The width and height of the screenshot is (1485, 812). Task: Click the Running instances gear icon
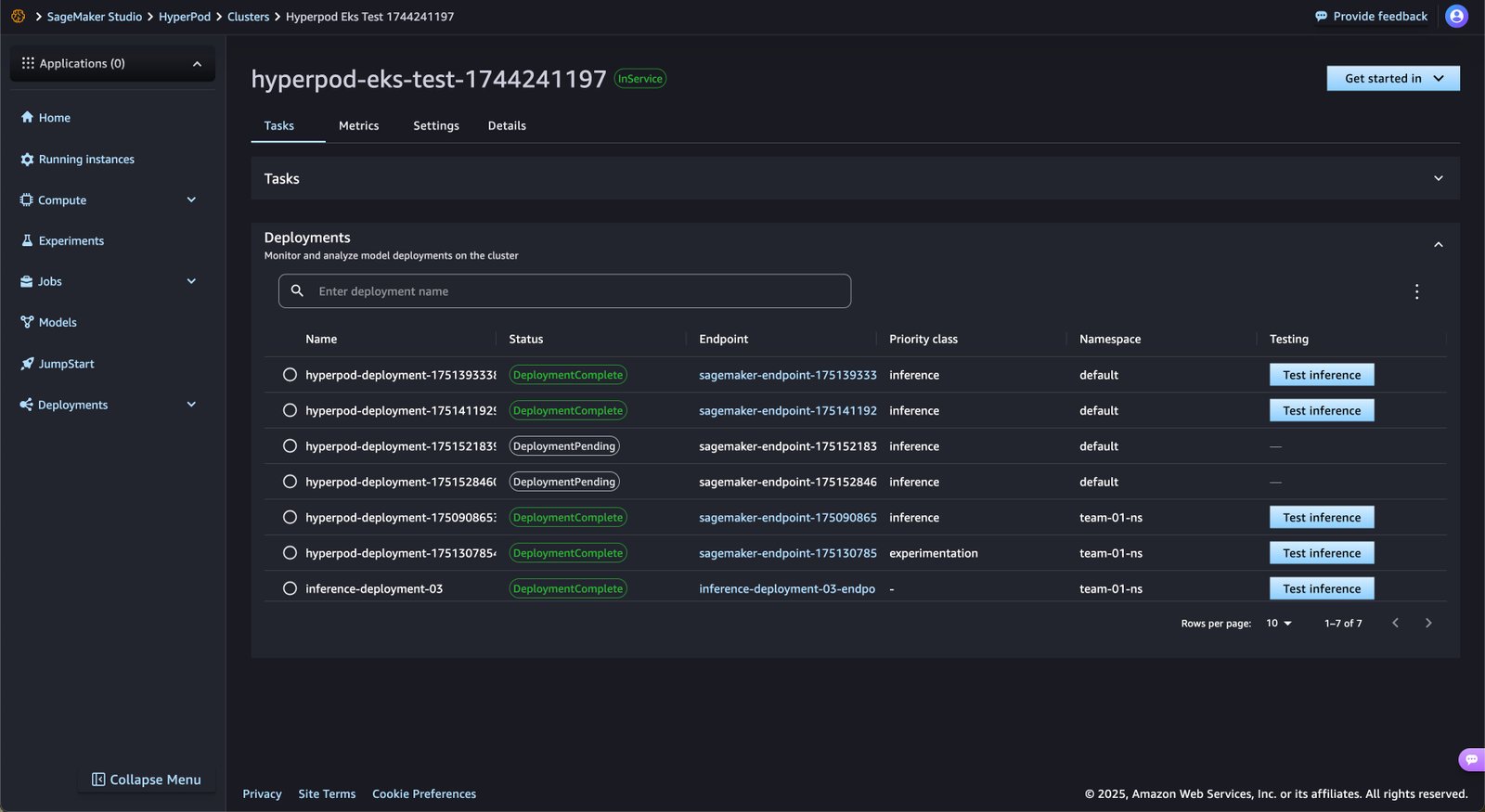click(27, 160)
